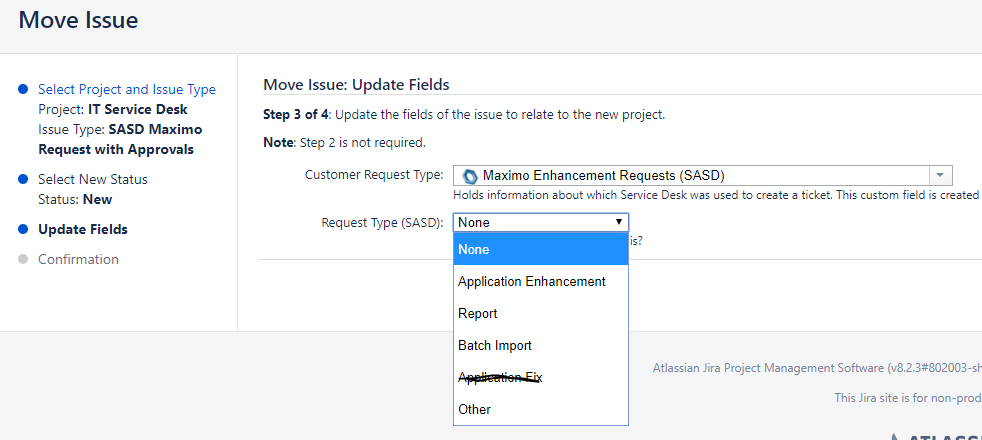Screen dimensions: 982x440
Task: Open Select Project and Issue Type step
Action: (x=127, y=90)
